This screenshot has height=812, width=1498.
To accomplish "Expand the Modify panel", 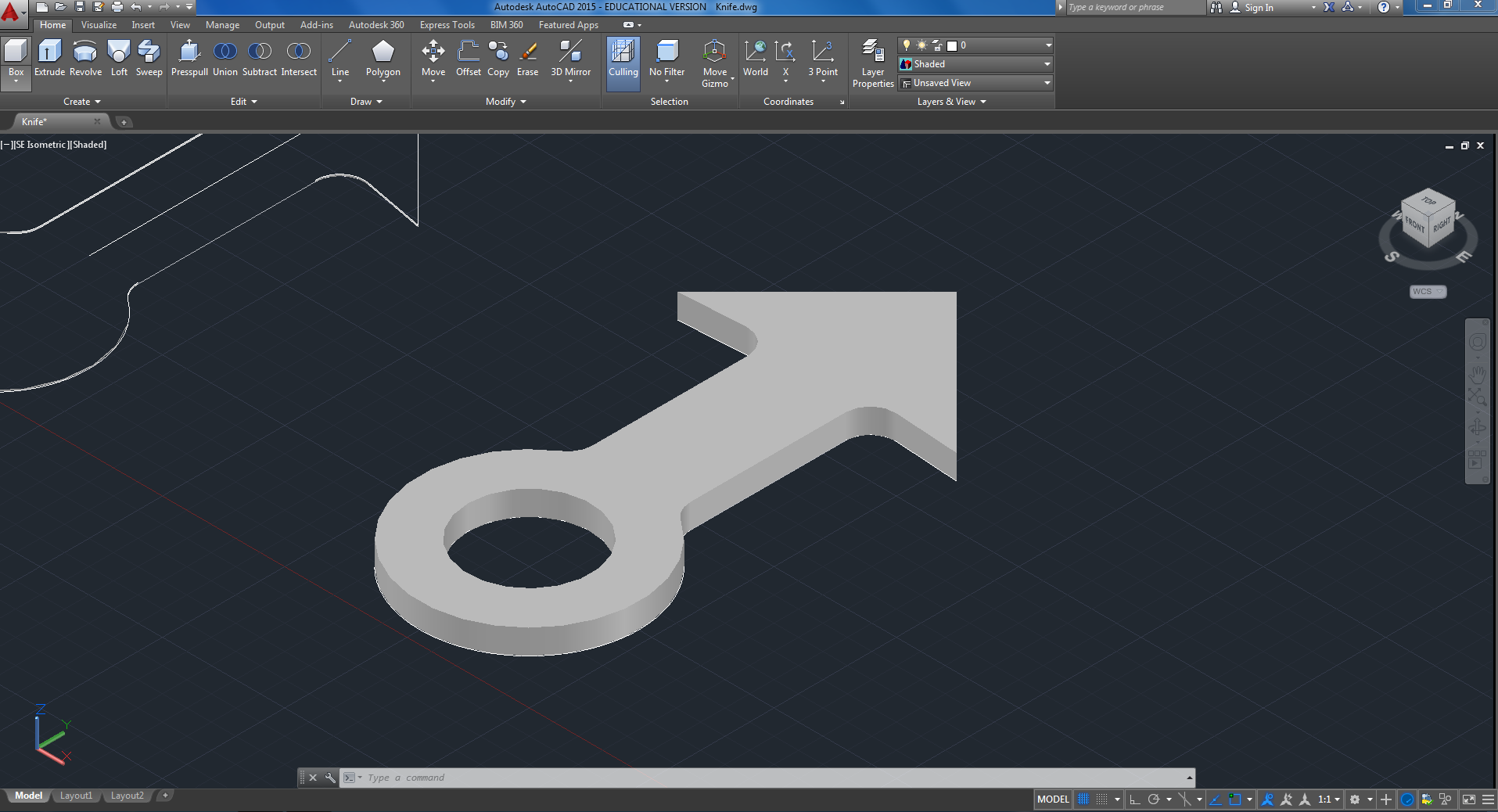I will click(x=505, y=102).
